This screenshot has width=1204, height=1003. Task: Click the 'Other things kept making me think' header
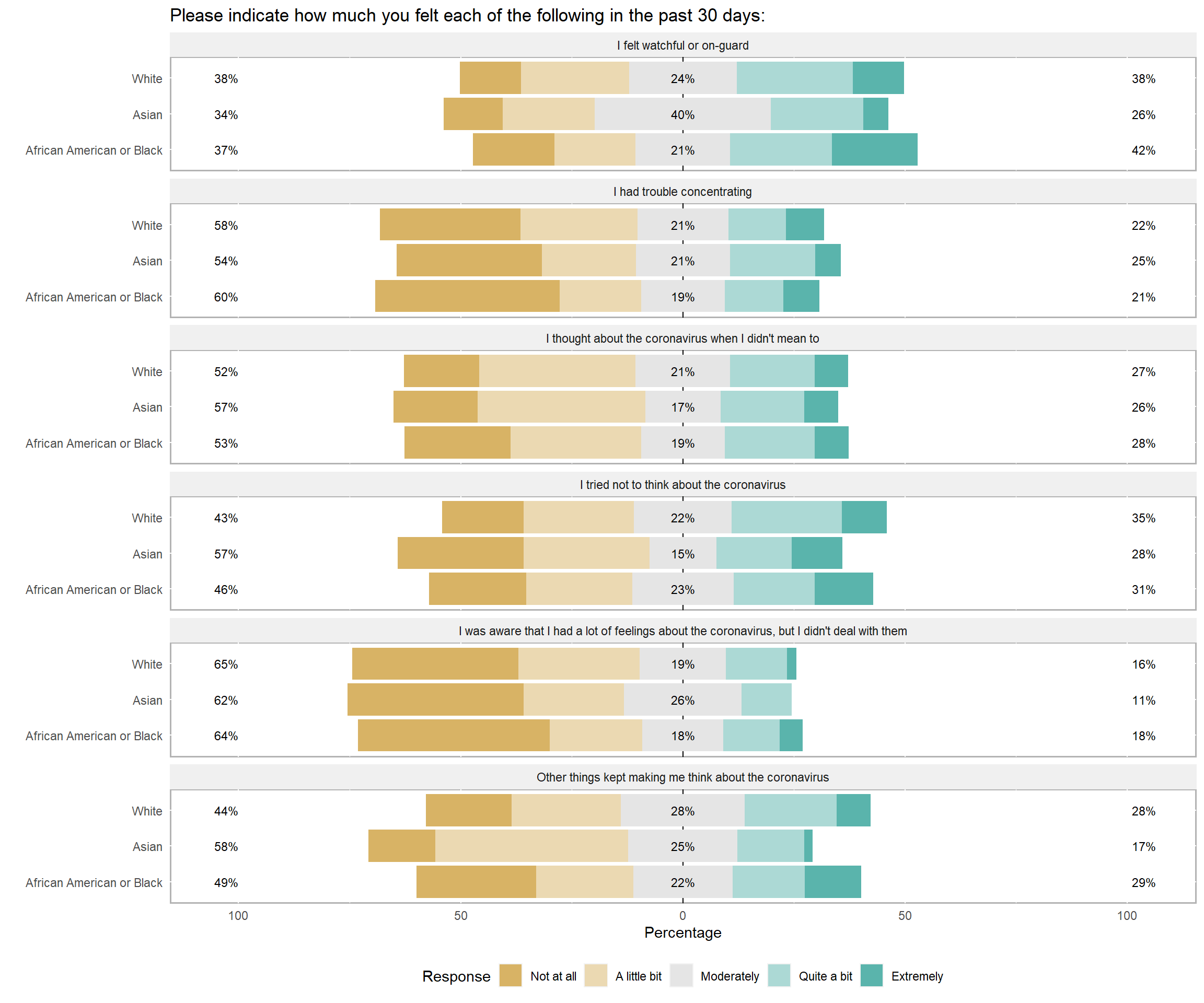(682, 777)
